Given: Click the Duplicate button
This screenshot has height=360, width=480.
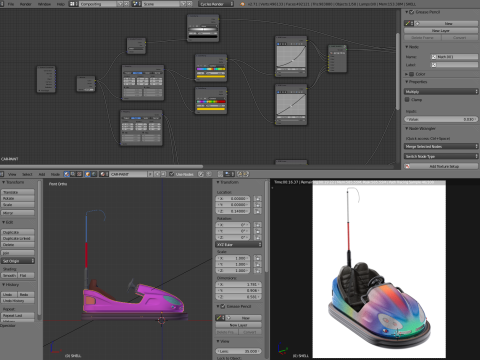Looking at the screenshot, I should click(18, 232).
